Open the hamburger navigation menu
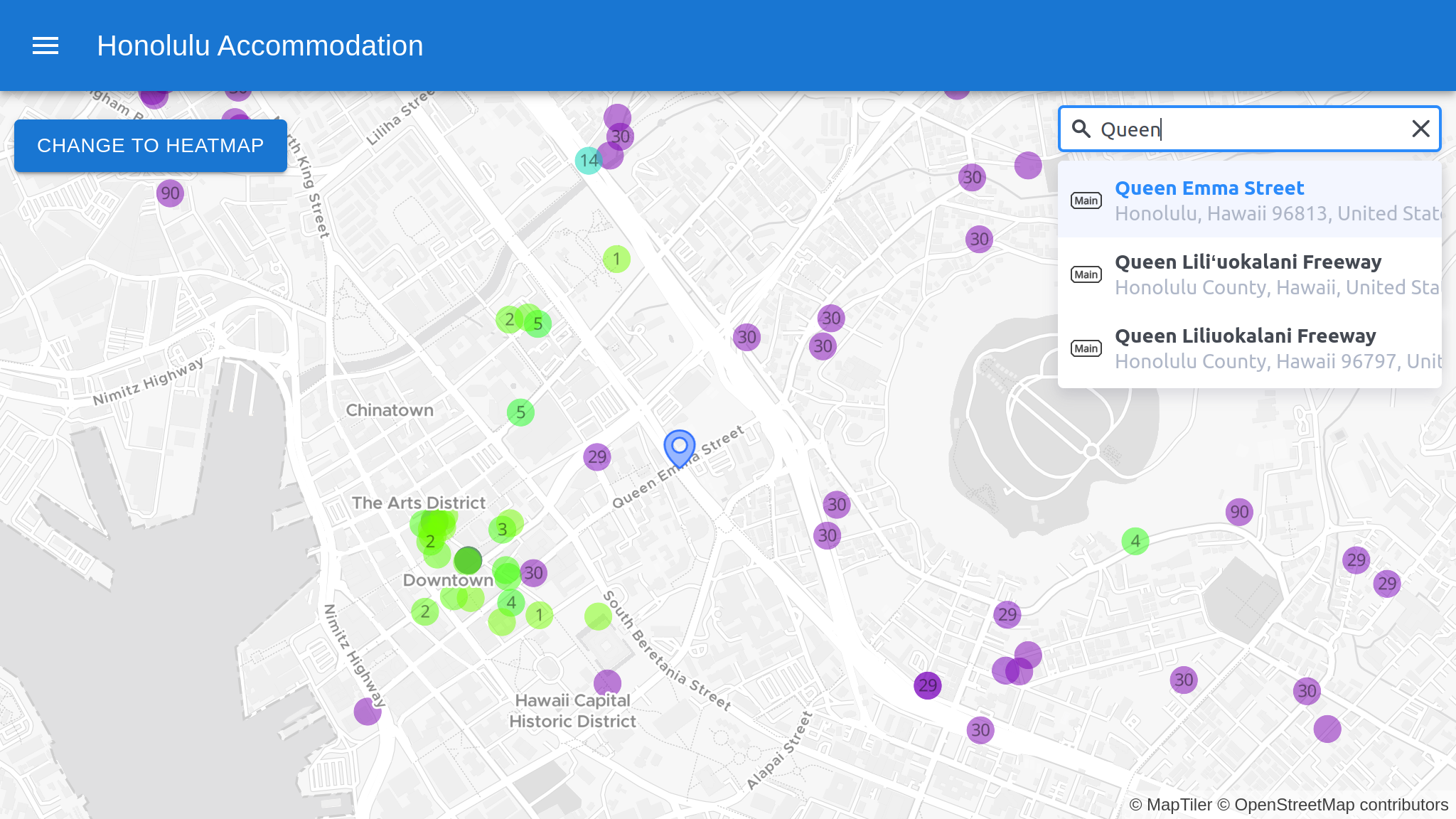Image resolution: width=1456 pixels, height=819 pixels. pos(45,46)
